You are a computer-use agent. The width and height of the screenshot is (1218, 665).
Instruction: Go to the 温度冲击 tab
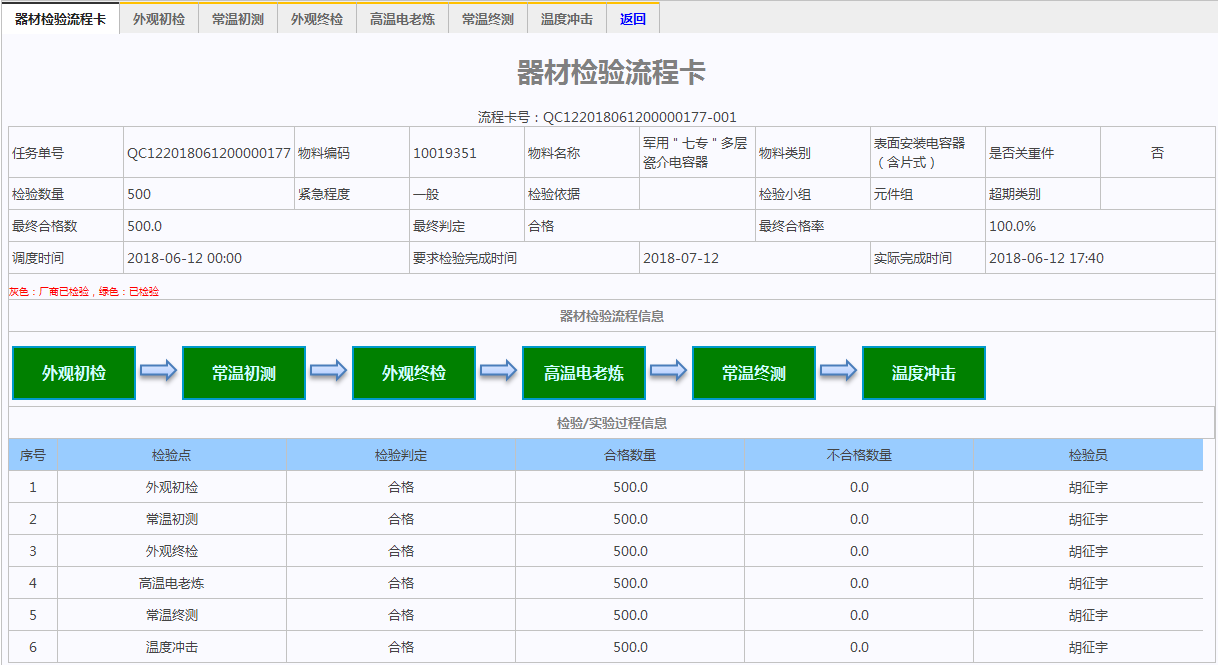[x=566, y=19]
